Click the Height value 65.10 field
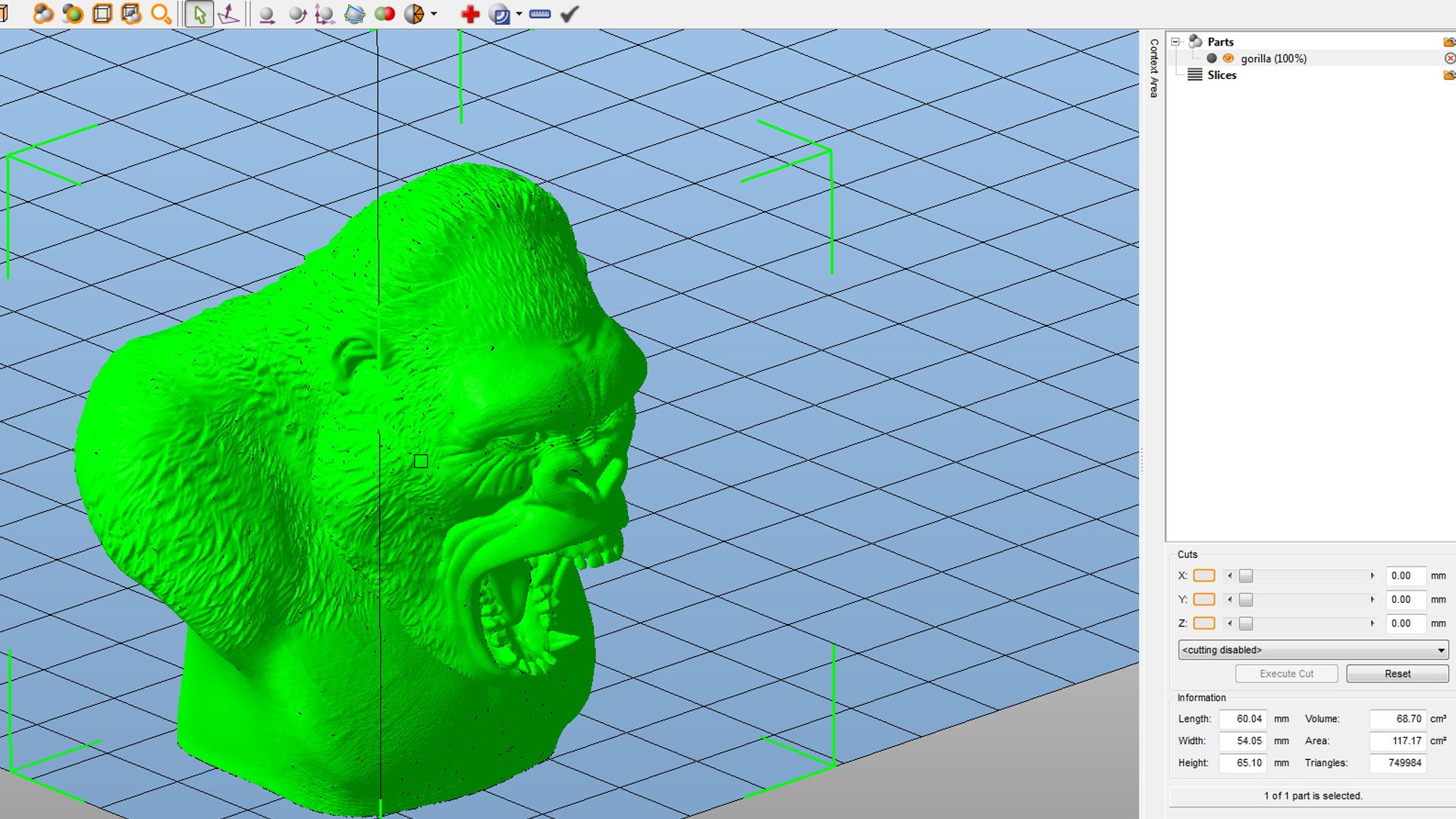The image size is (1456, 819). pos(1243,763)
